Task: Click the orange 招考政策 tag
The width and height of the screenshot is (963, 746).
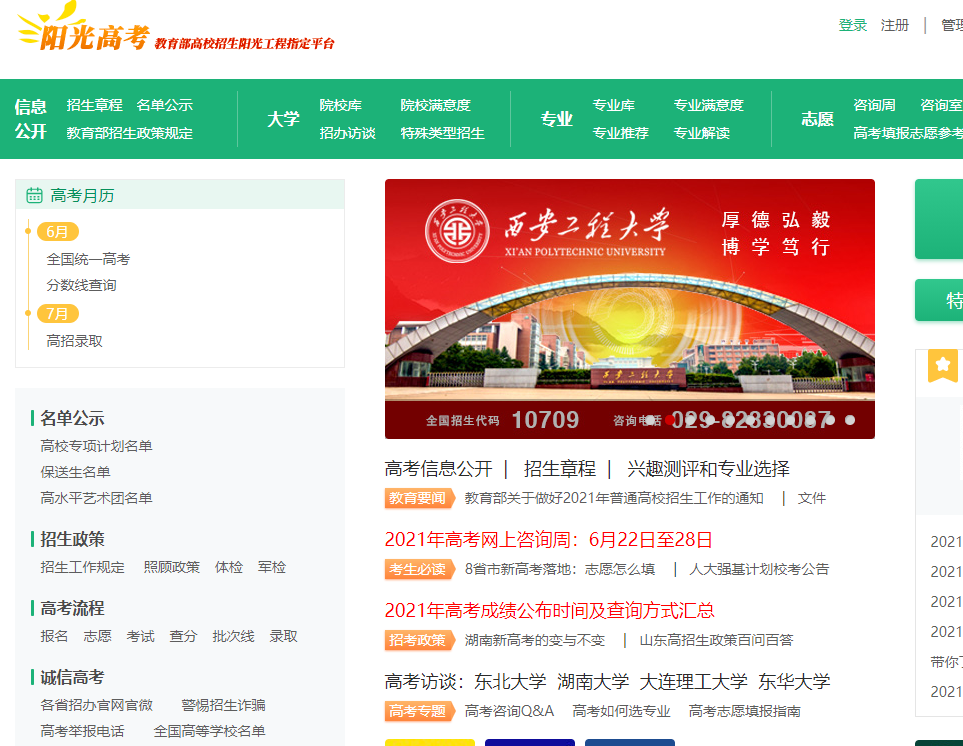Action: pos(419,640)
